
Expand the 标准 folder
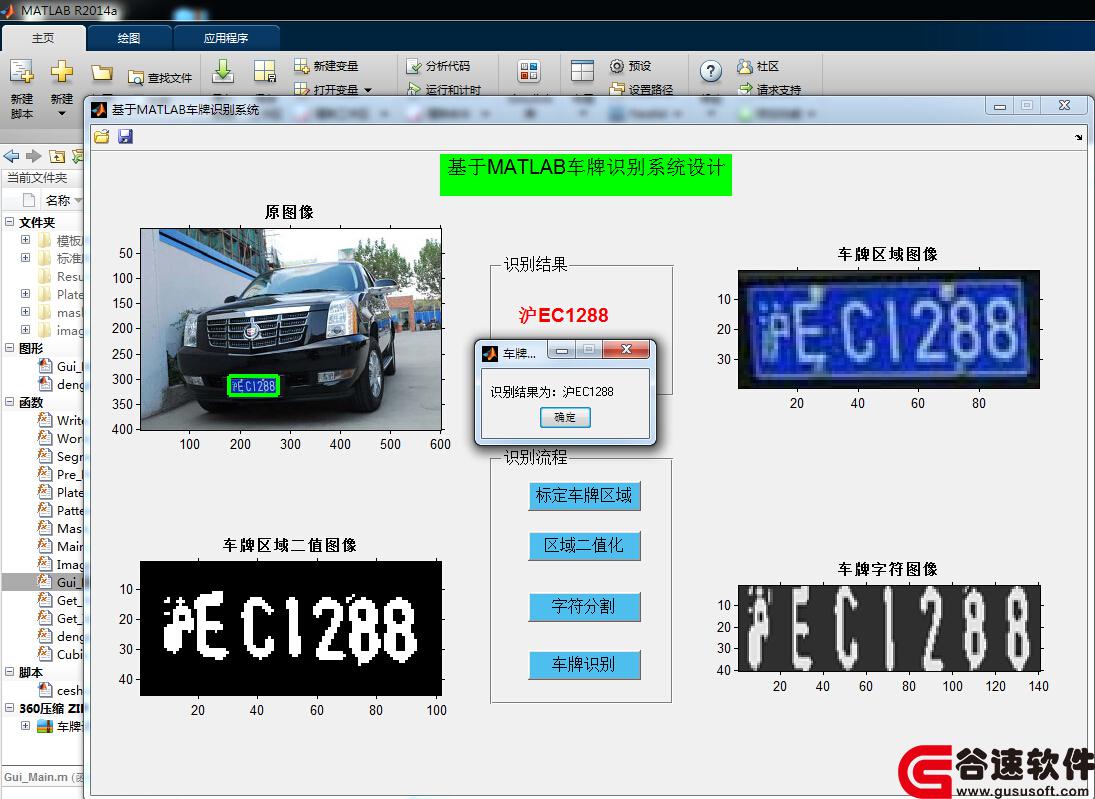[25, 258]
